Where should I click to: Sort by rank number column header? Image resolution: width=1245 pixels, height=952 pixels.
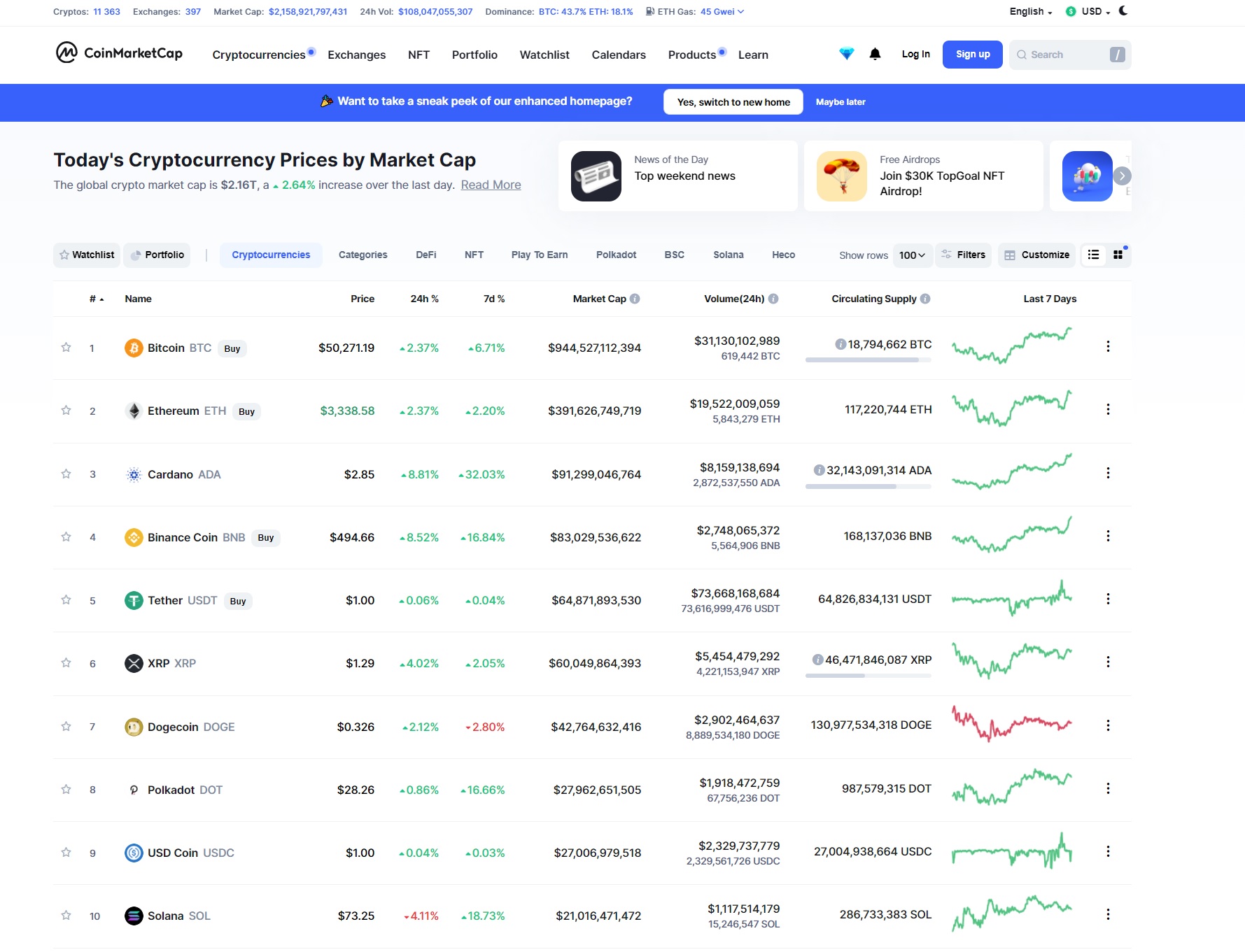tap(96, 299)
